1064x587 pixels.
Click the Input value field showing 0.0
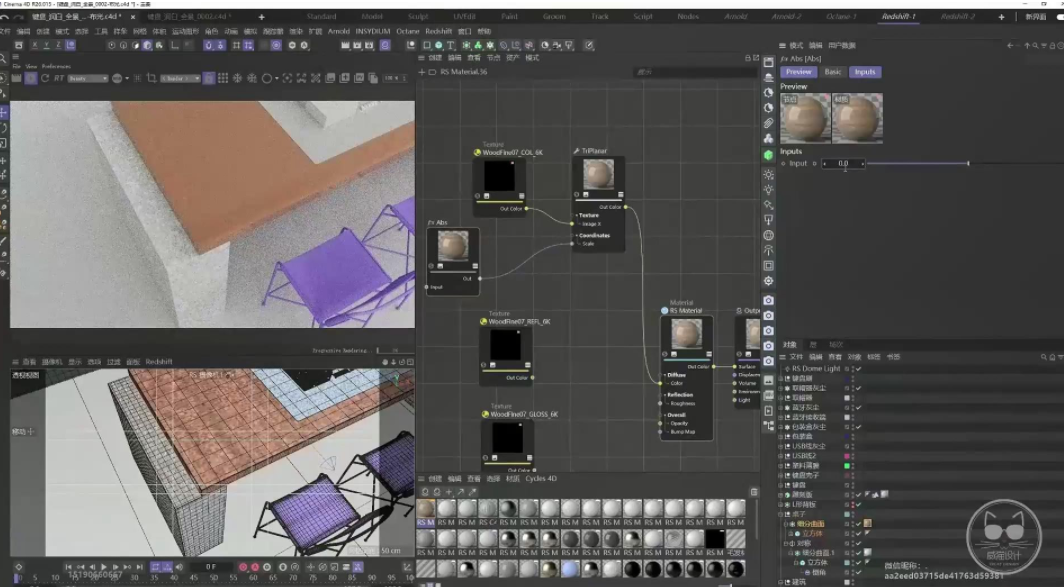[x=843, y=164]
